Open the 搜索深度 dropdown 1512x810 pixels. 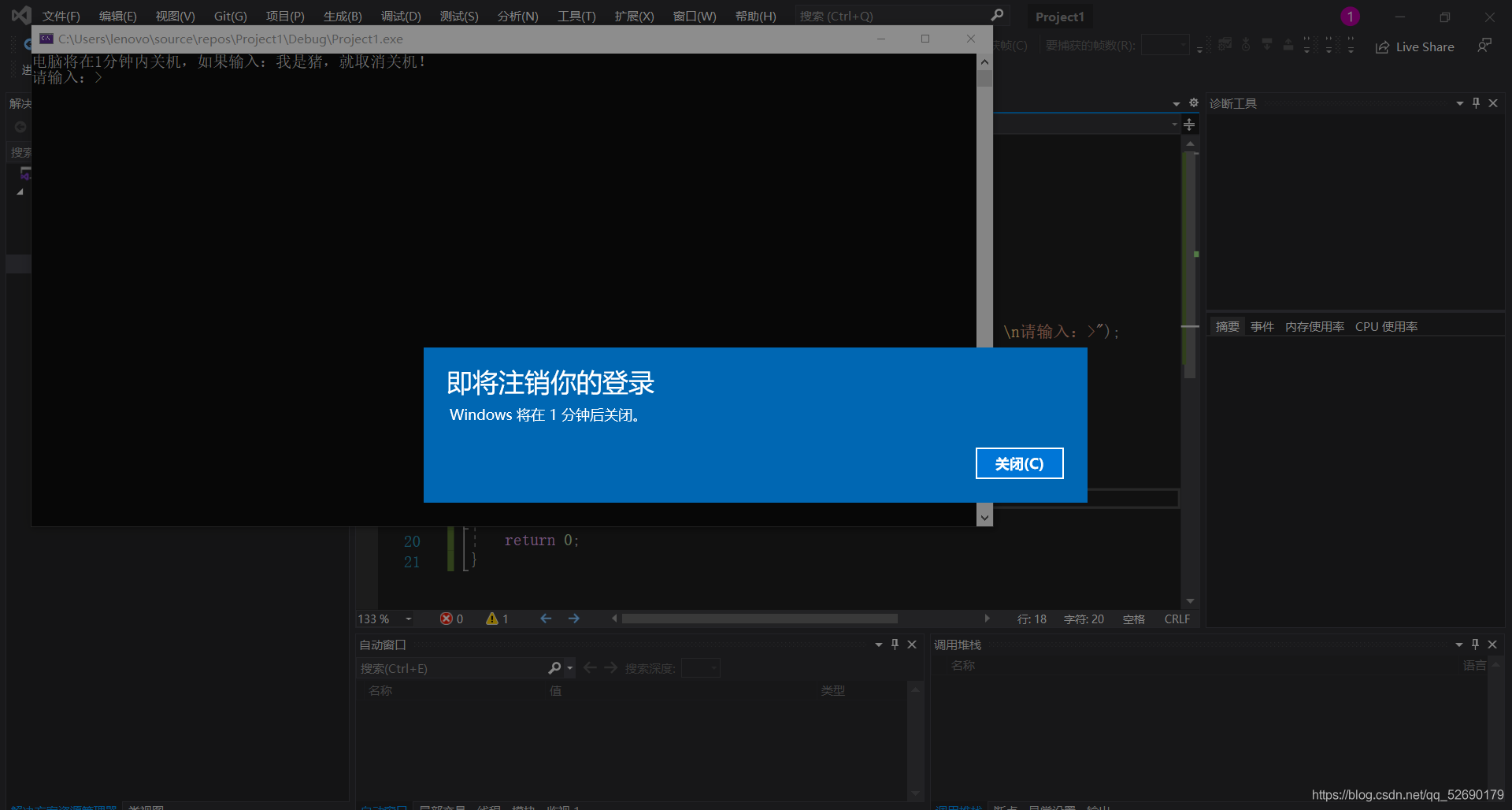point(700,668)
